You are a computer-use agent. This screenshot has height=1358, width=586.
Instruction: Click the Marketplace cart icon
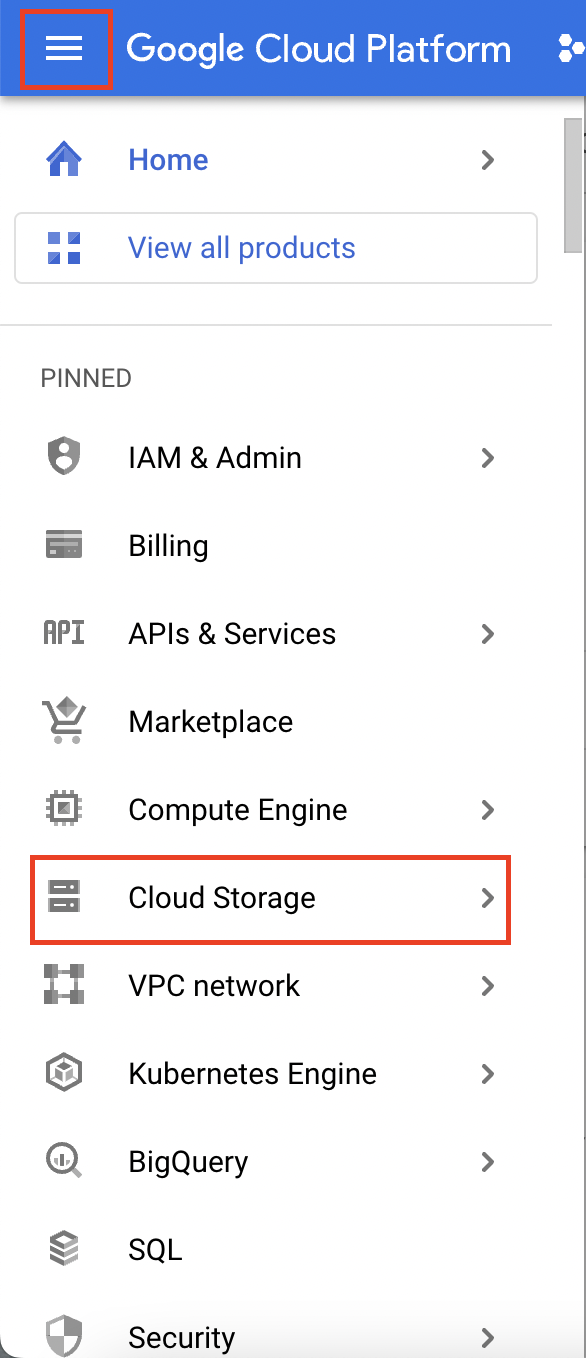[64, 722]
